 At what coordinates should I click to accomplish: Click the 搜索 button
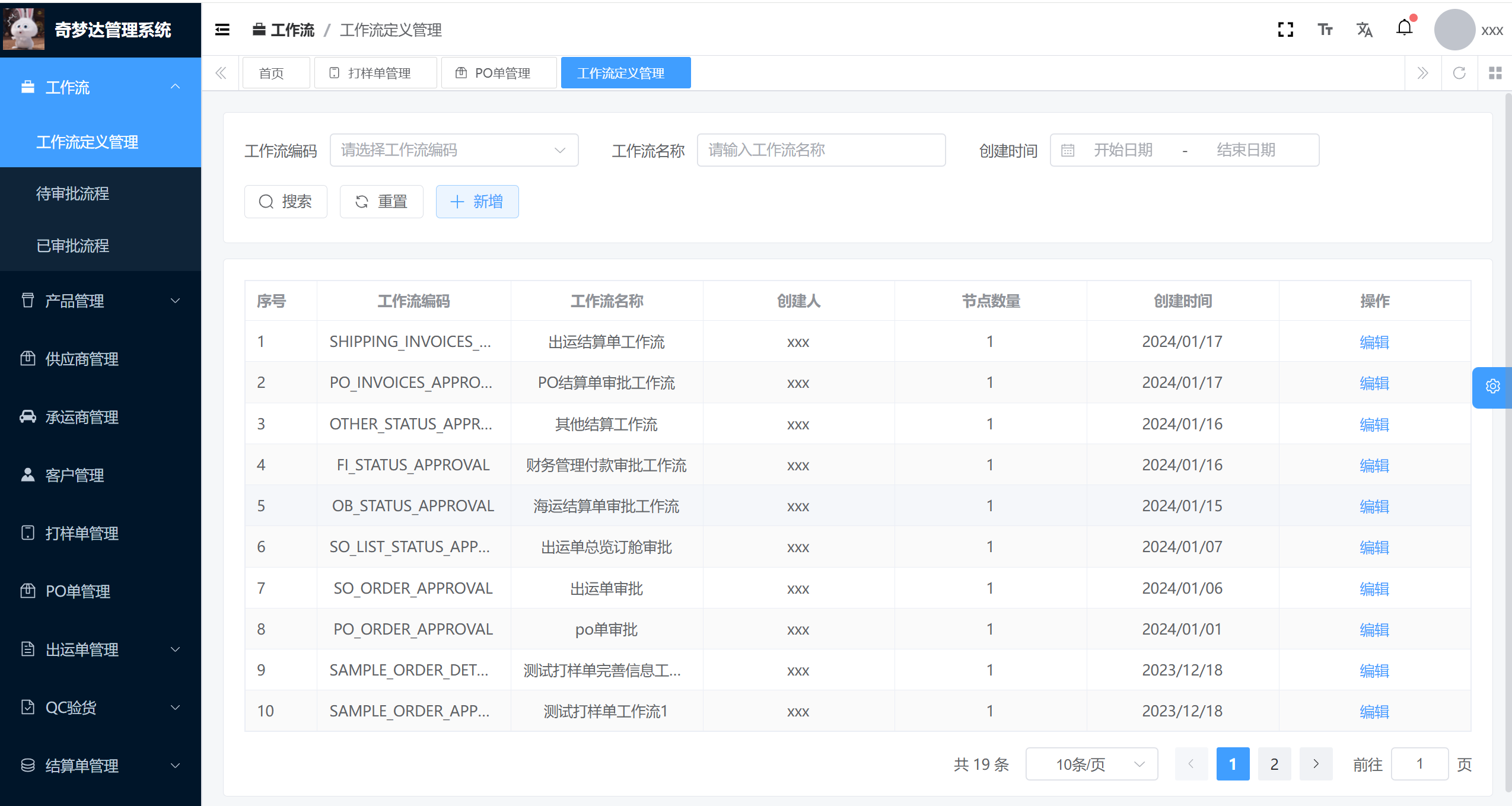[285, 202]
